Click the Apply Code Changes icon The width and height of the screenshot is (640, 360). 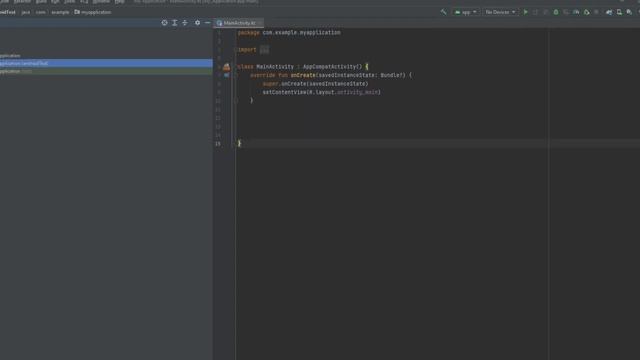point(545,12)
